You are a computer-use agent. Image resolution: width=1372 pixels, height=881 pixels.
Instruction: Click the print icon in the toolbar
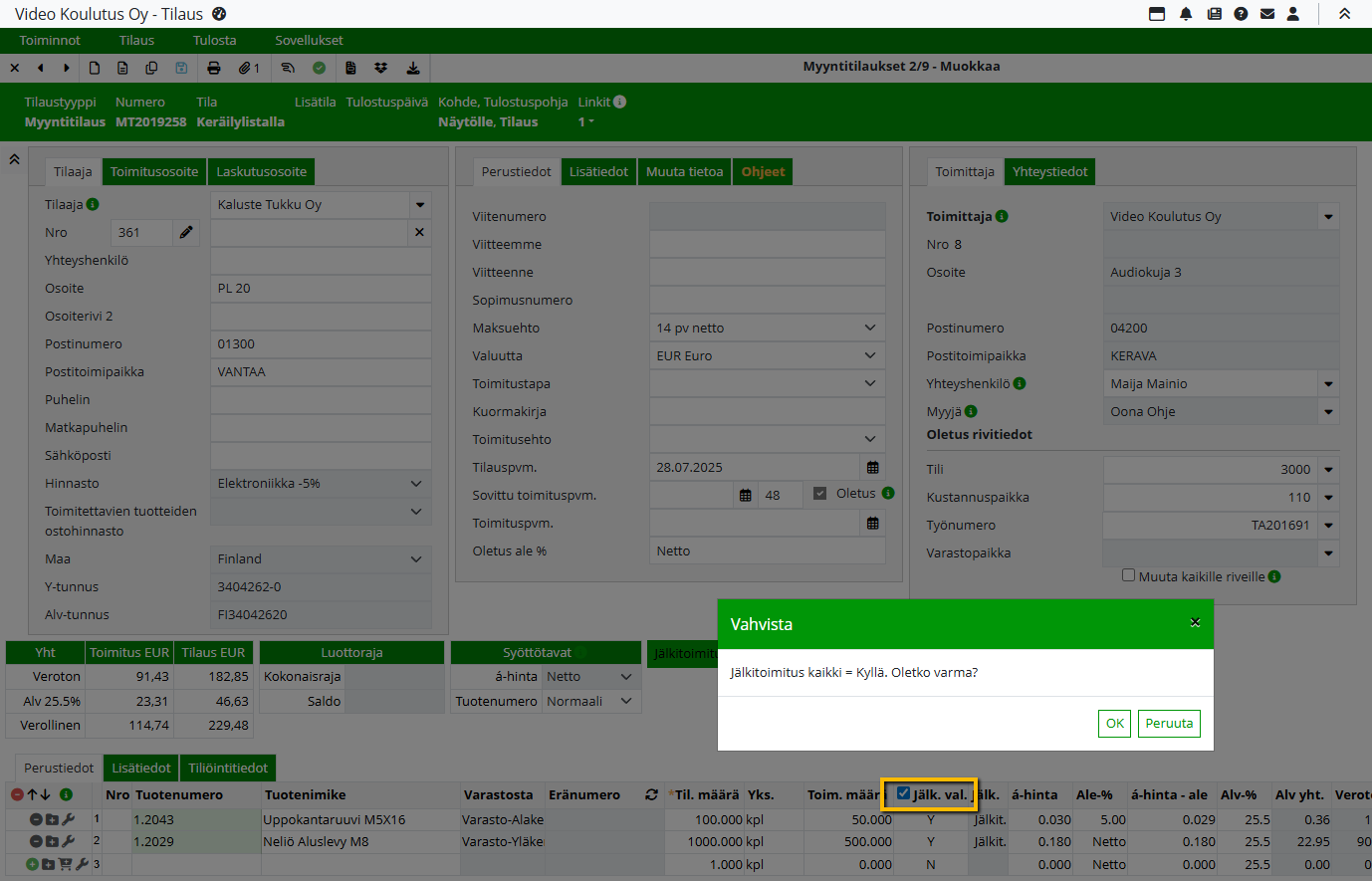coord(213,68)
